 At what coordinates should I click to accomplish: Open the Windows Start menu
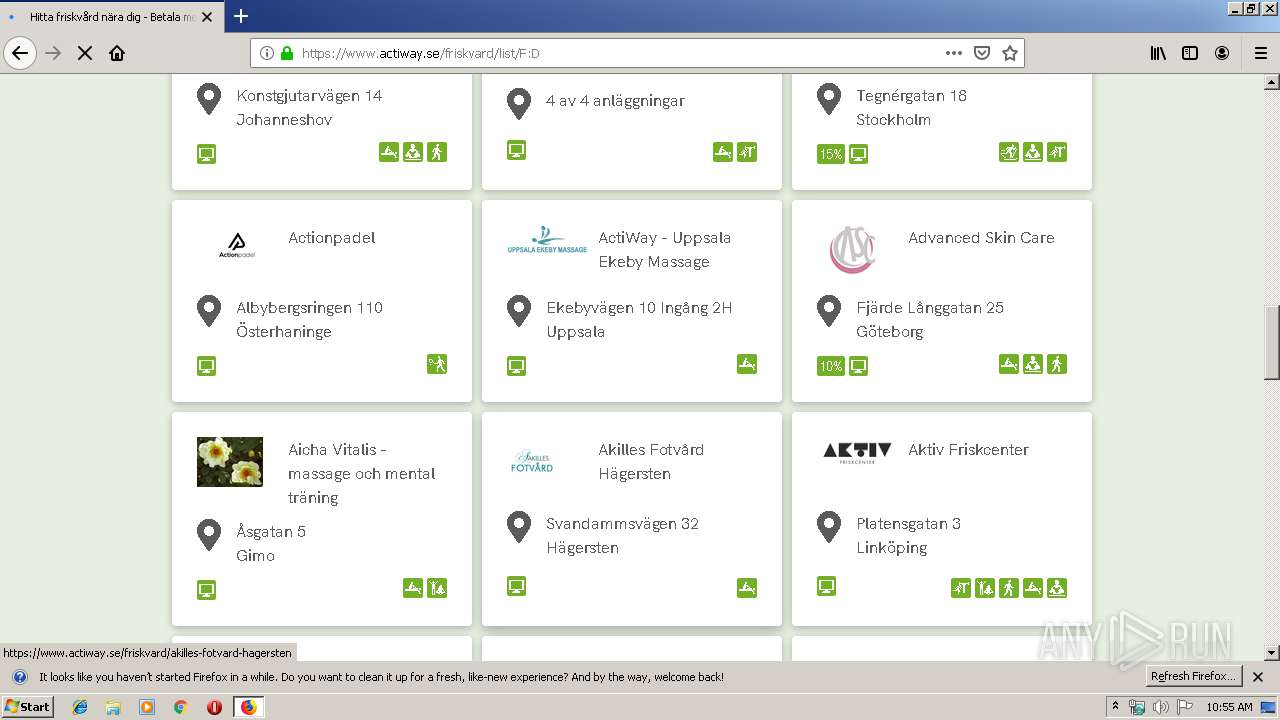point(27,706)
